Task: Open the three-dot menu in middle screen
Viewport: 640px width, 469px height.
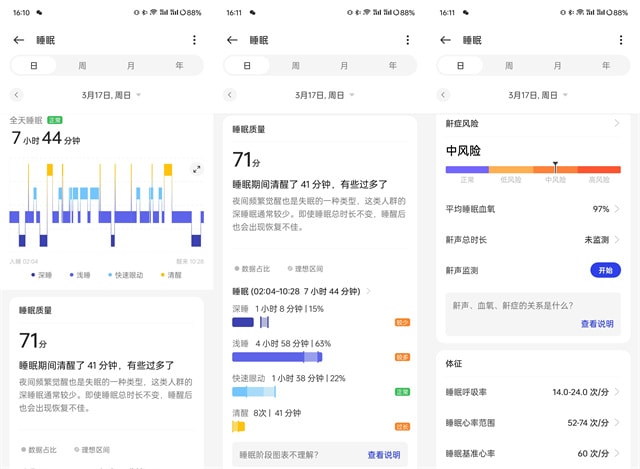Action: [x=407, y=40]
